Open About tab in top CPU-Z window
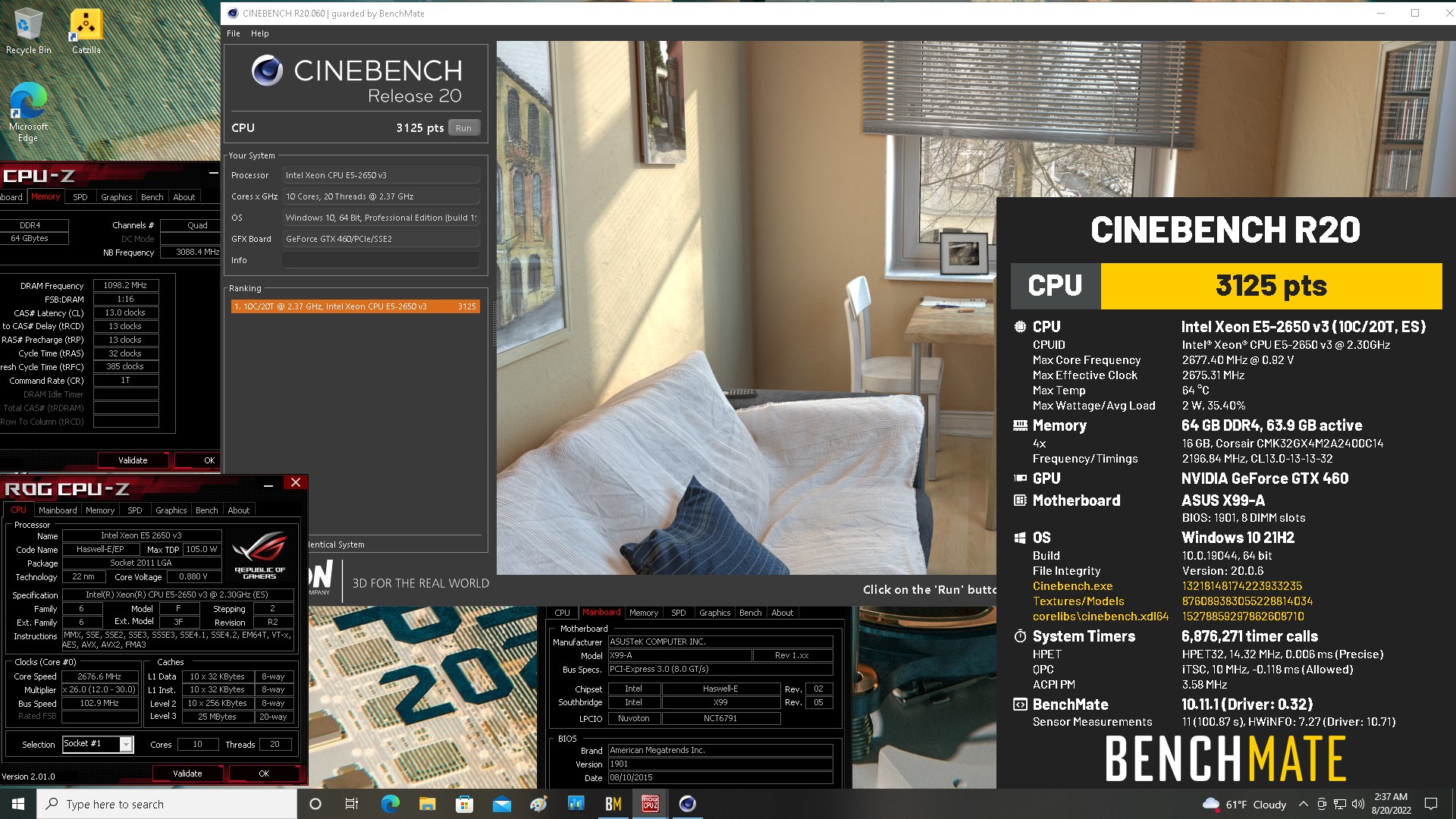This screenshot has height=819, width=1456. coord(184,197)
